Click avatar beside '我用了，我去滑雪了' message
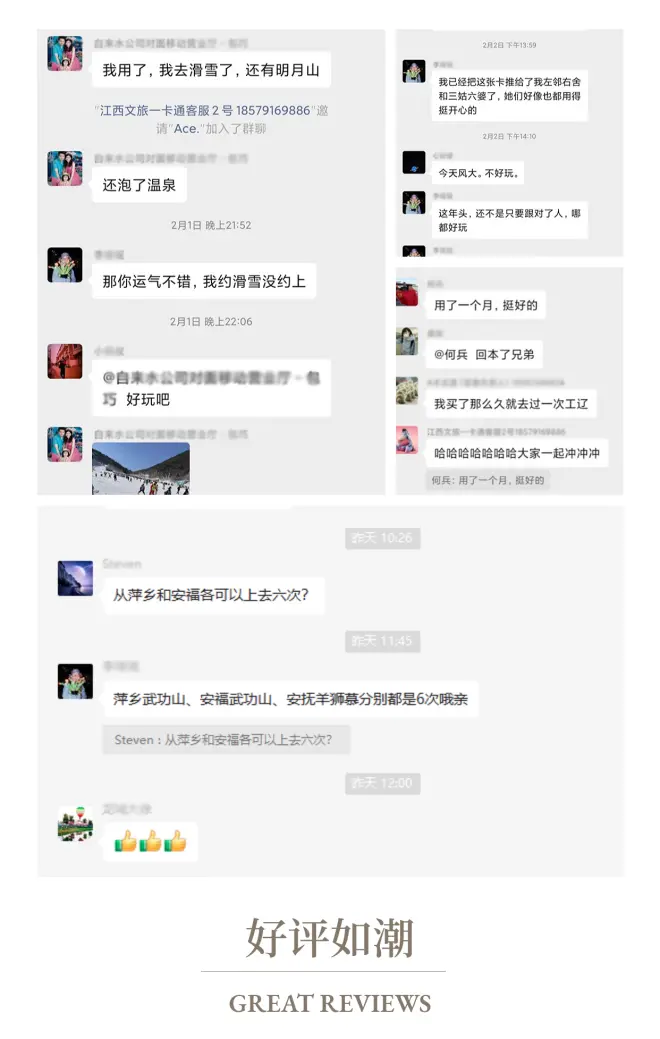Screen dimensions: 660x1039 tap(65, 53)
